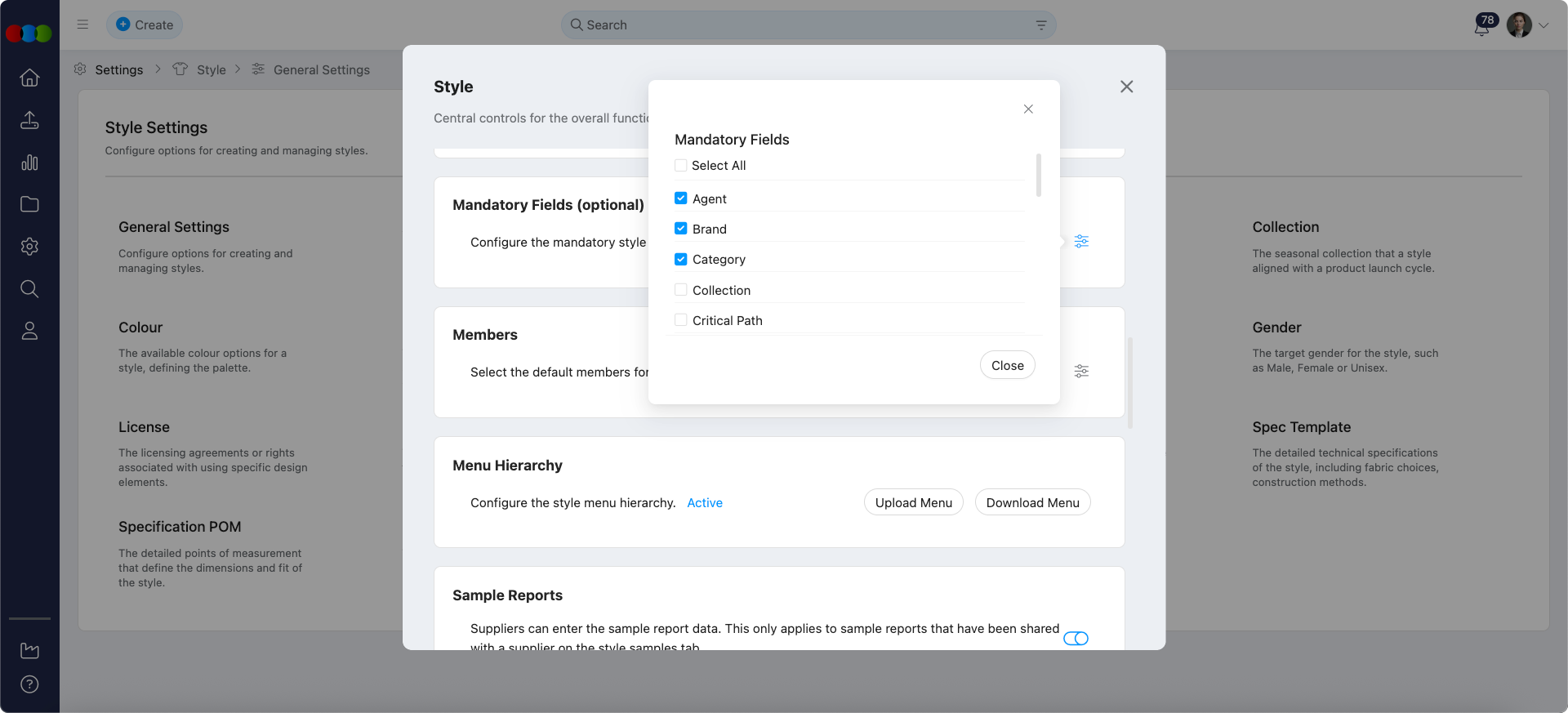Open the notifications bell with badge 78

point(1481,27)
